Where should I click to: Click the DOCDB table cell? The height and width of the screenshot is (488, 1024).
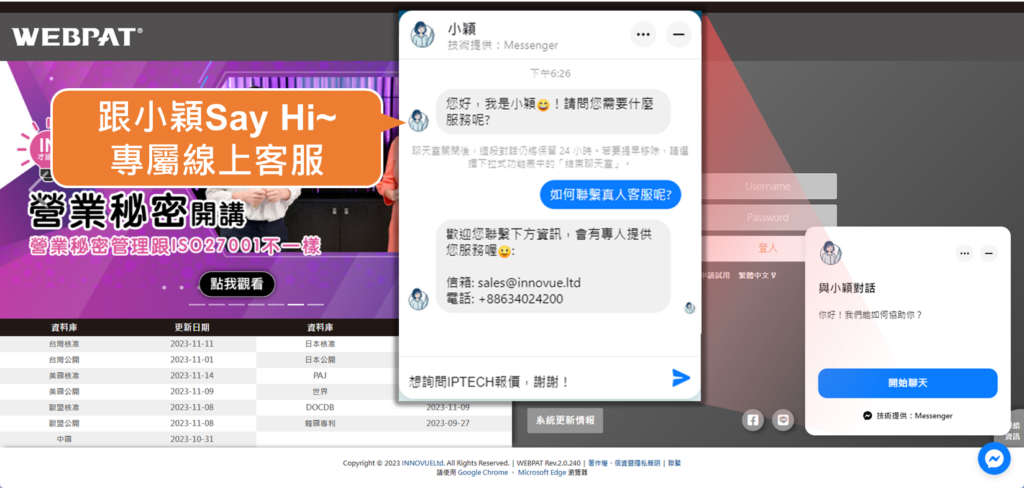pos(320,407)
